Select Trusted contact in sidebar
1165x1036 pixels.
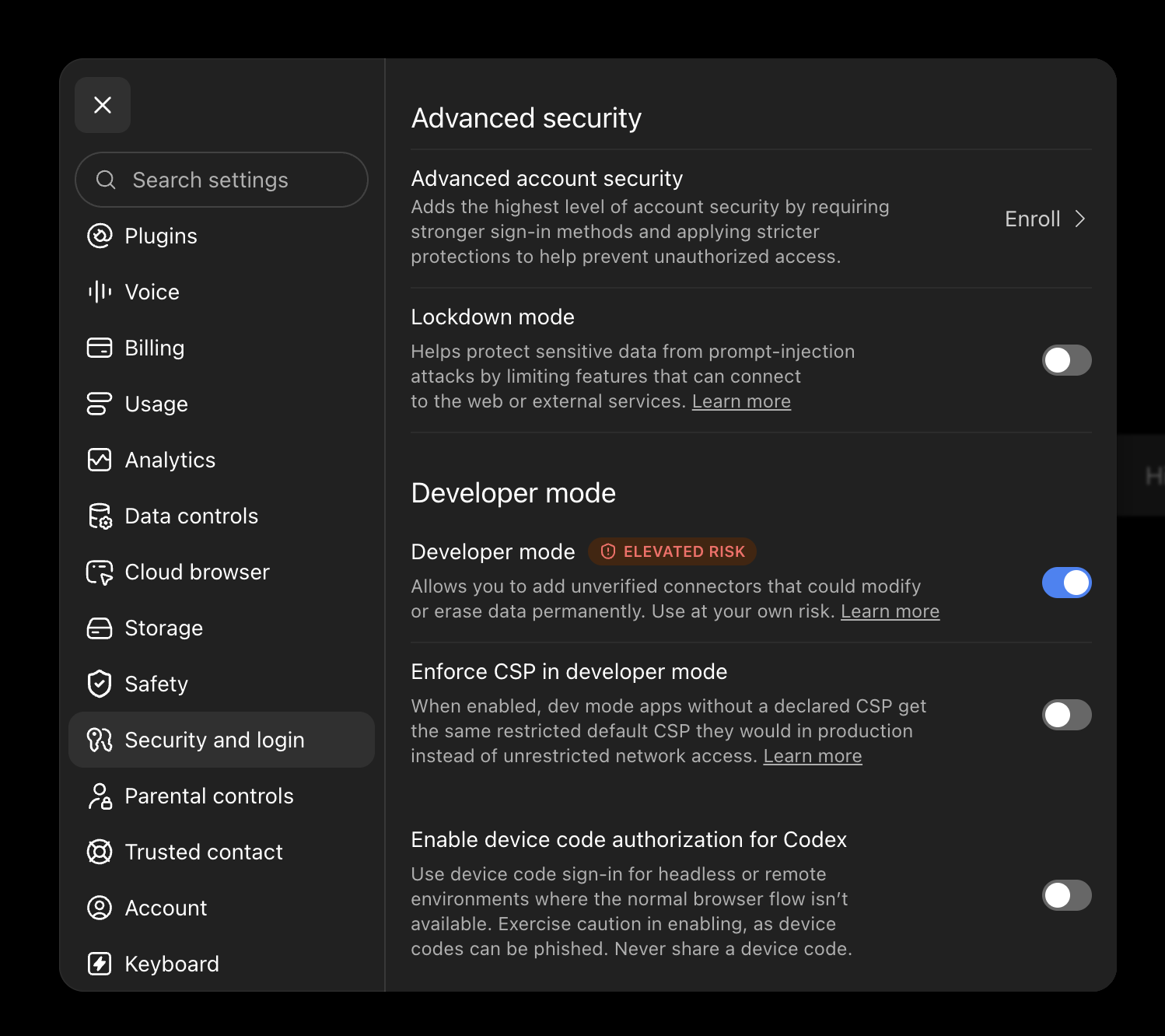[x=222, y=852]
